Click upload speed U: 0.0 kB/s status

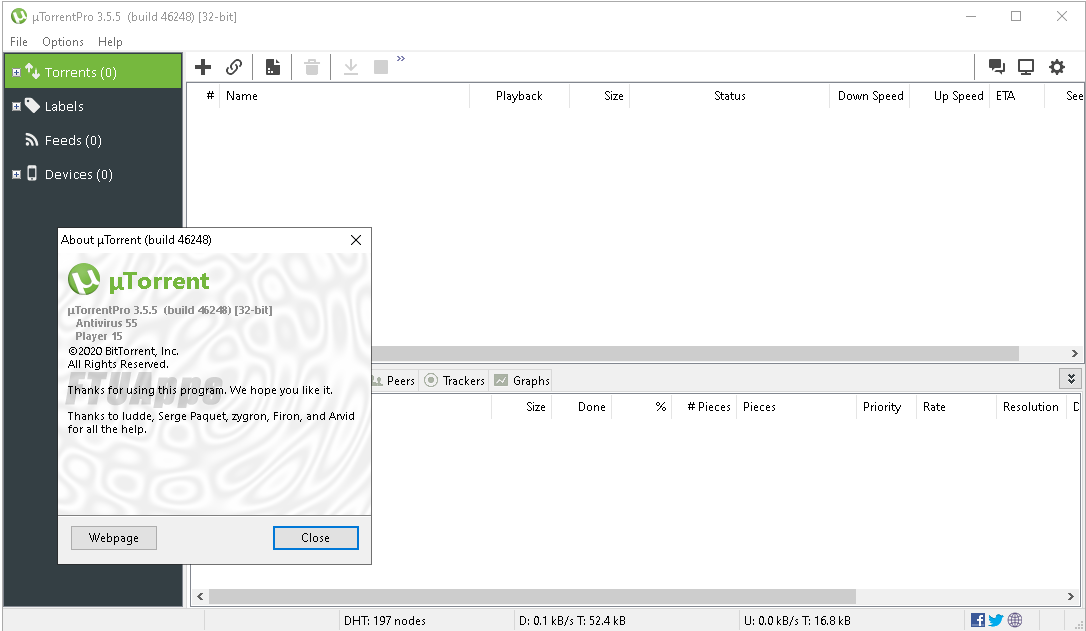click(797, 621)
